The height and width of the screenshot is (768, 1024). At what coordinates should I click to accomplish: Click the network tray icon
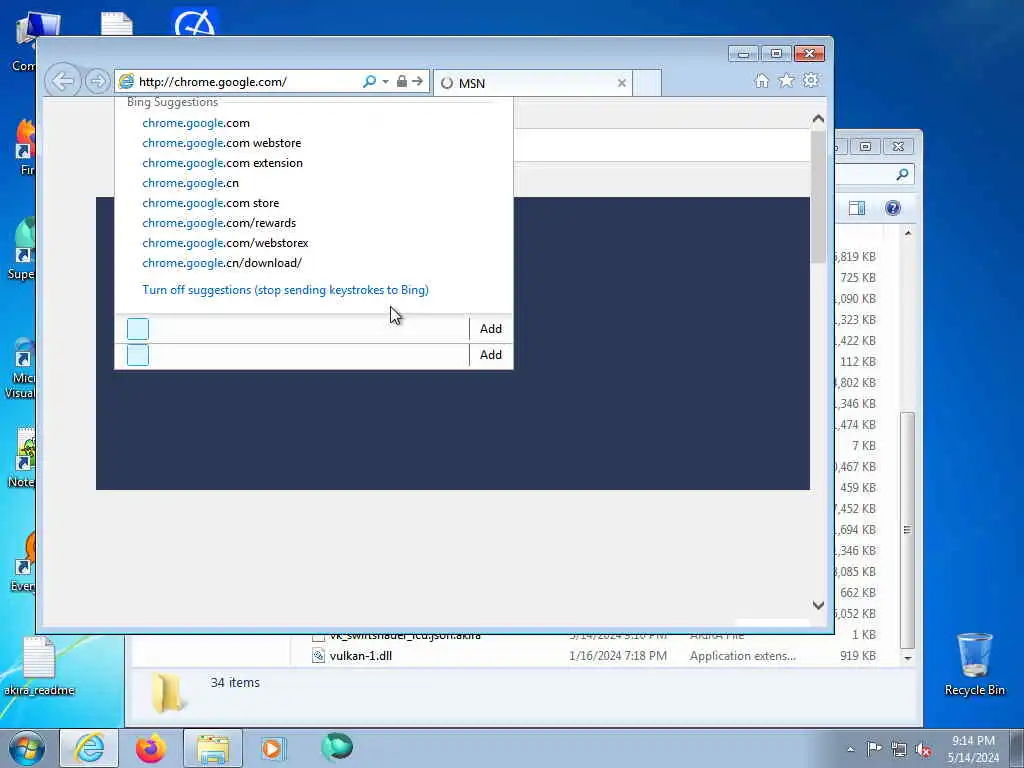[x=899, y=750]
